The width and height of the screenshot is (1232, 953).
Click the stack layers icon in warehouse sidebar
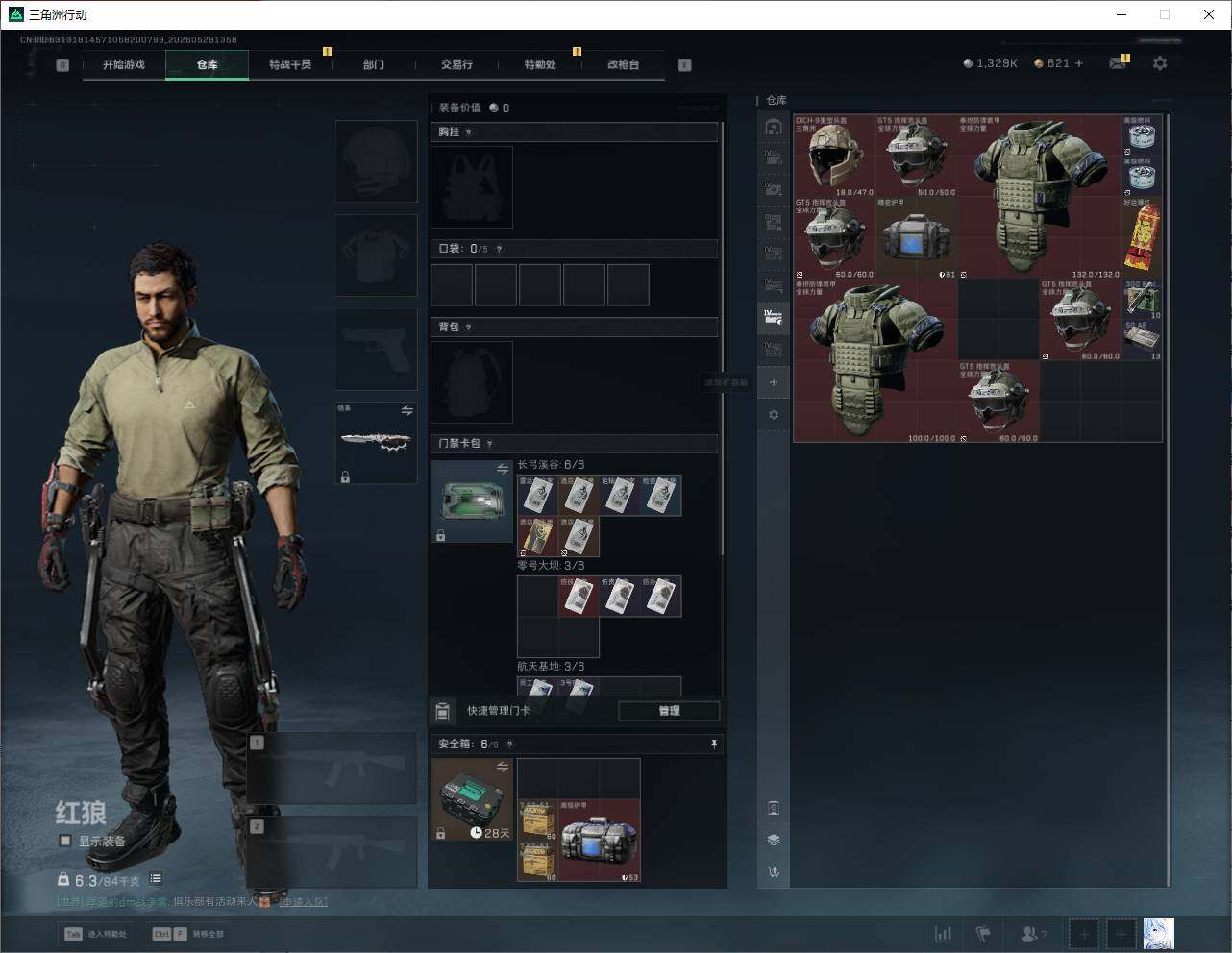774,840
